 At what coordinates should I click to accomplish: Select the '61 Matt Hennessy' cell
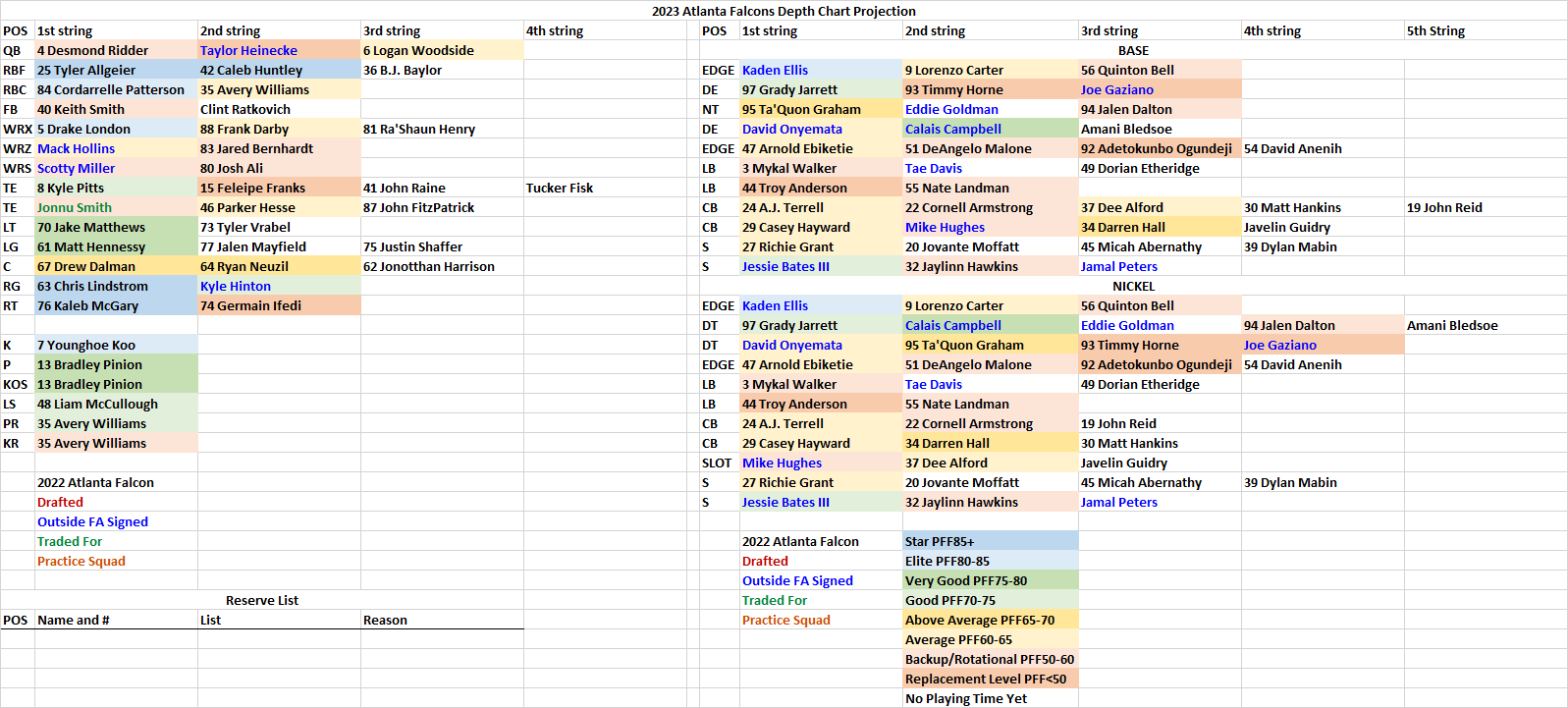[x=116, y=246]
